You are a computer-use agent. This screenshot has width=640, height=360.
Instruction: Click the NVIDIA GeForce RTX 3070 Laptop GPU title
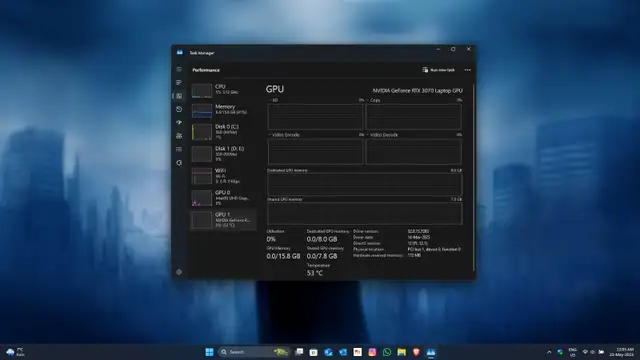point(418,91)
